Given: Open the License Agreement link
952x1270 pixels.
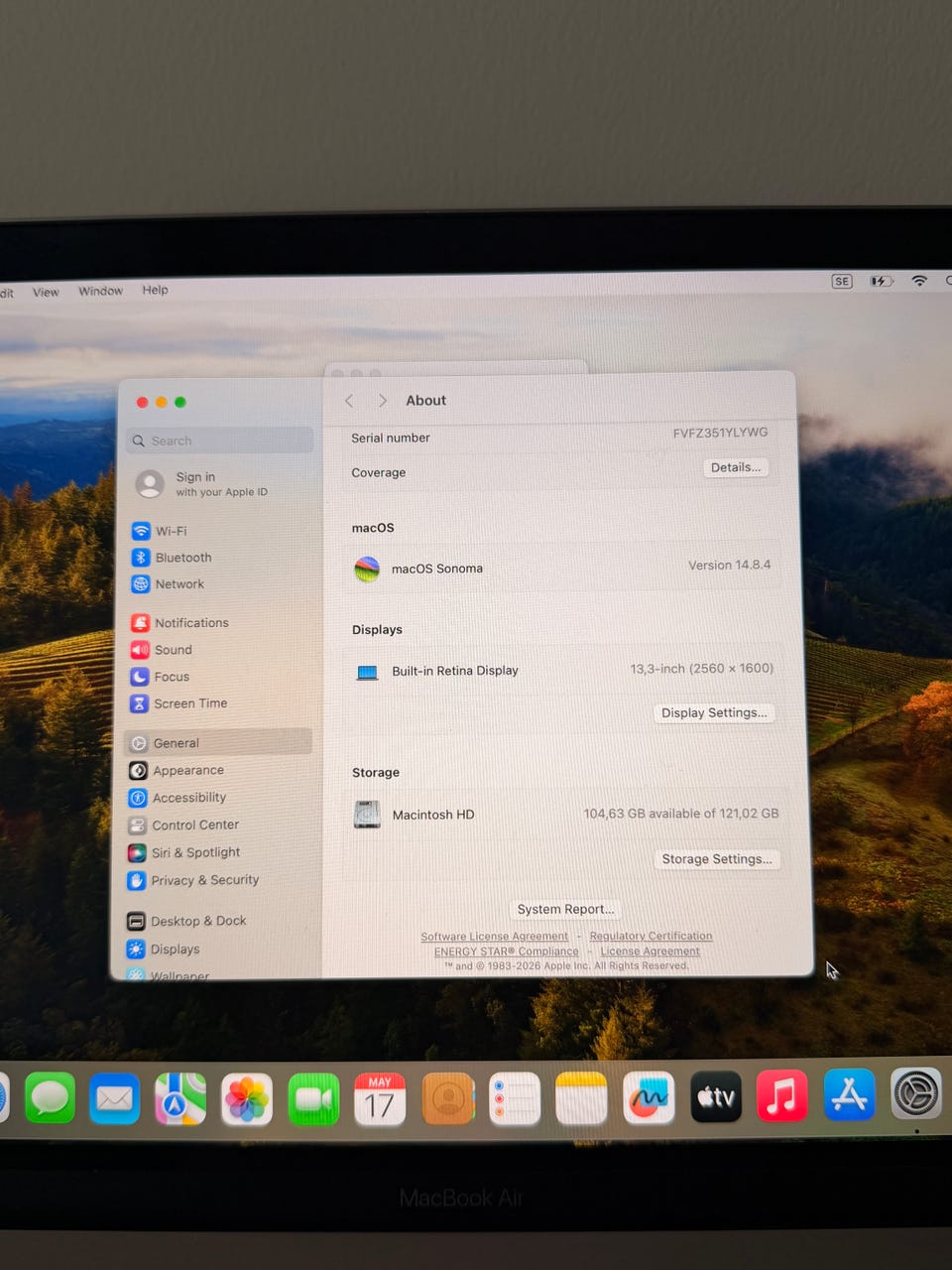Looking at the screenshot, I should tap(650, 951).
